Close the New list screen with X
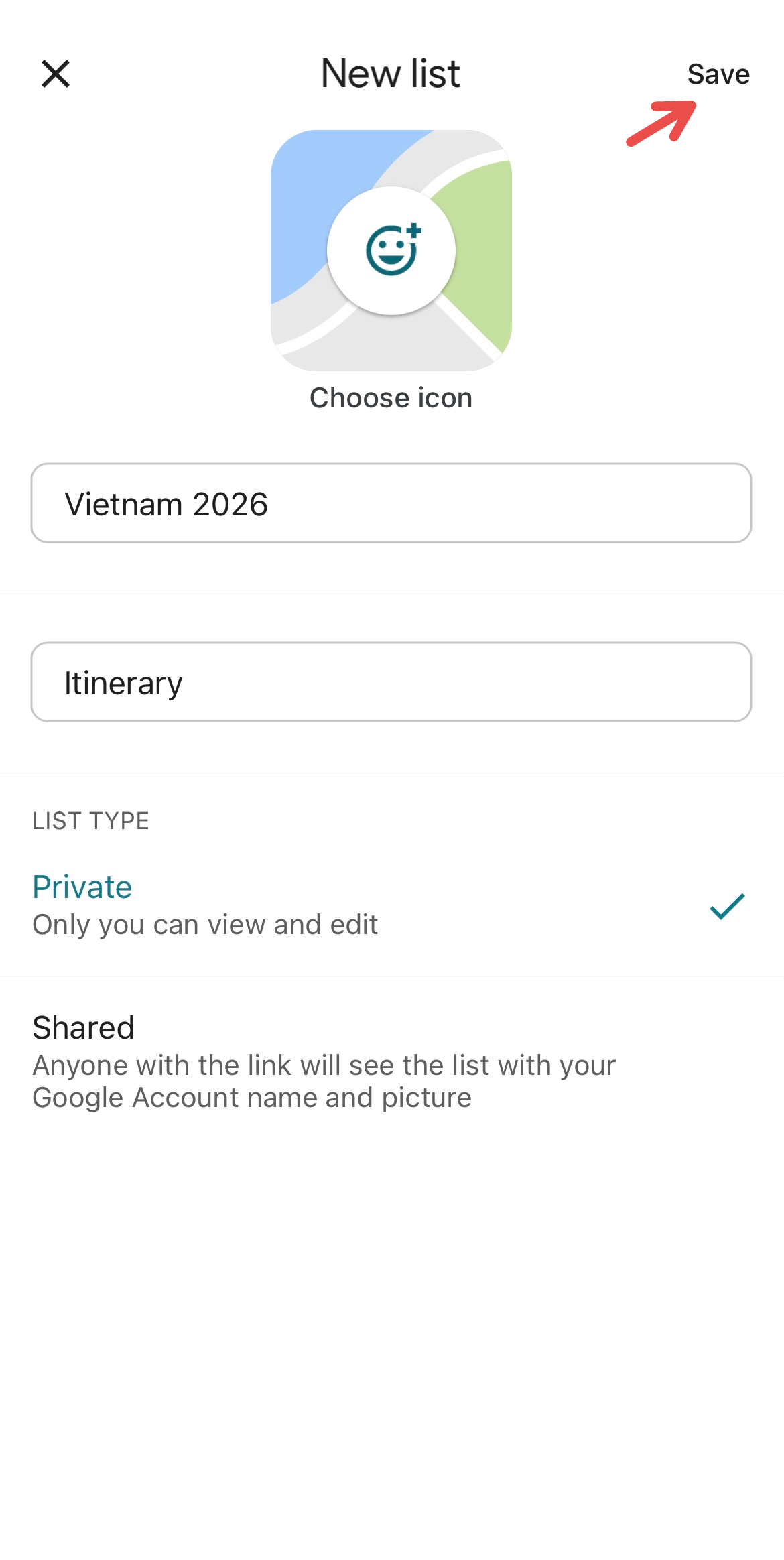The image size is (784, 1560). pos(56,74)
